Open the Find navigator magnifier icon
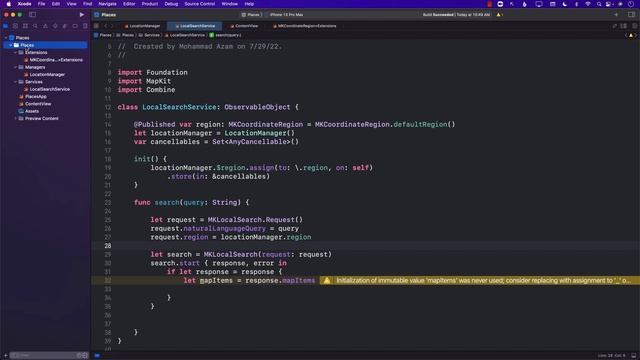The width and height of the screenshot is (640, 360). (35, 26)
